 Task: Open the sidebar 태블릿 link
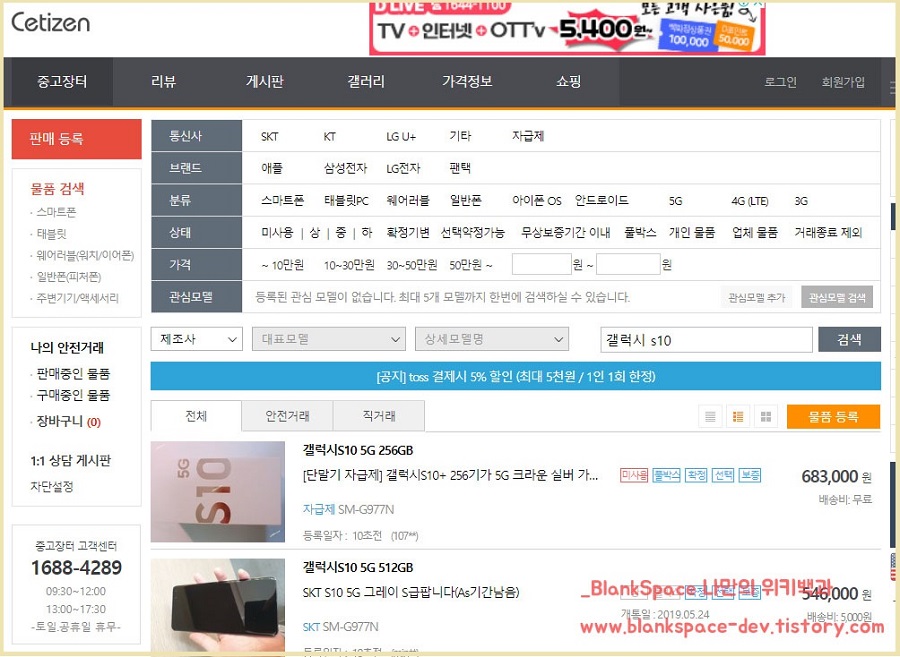[52, 234]
